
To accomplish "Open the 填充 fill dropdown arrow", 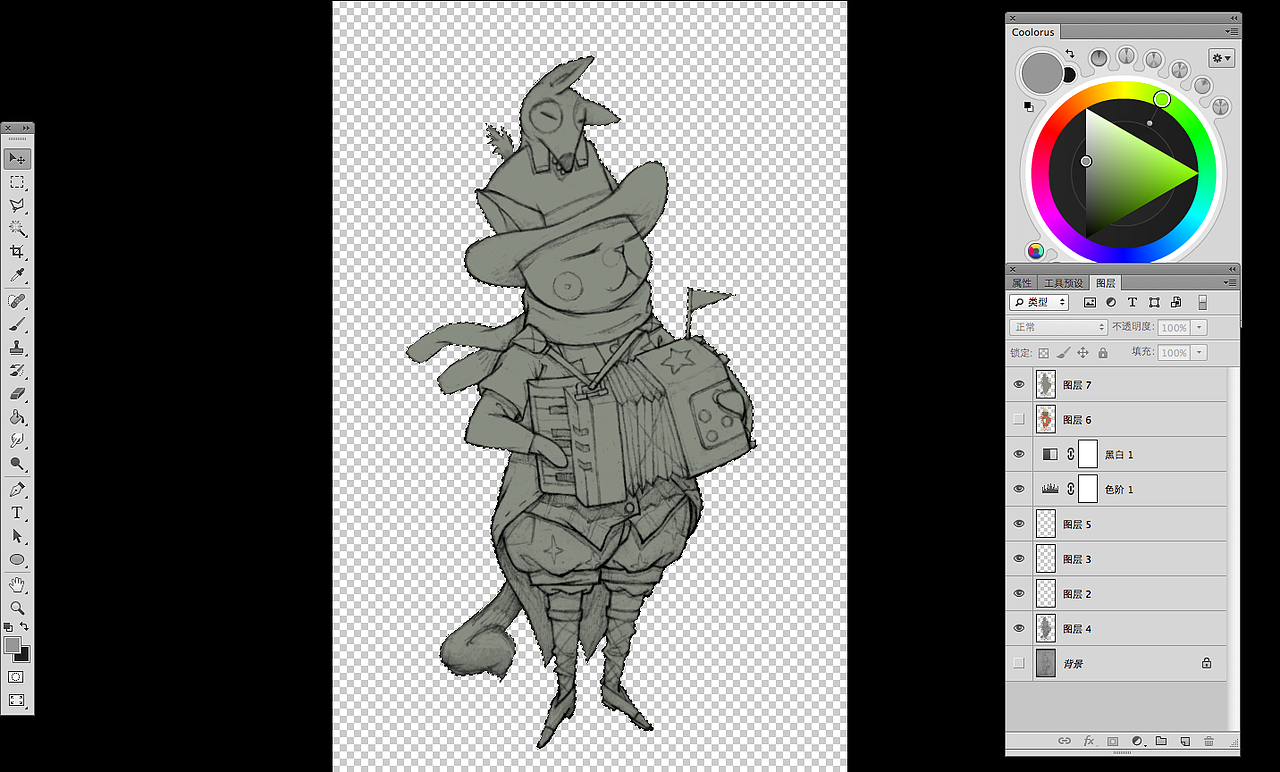I will [x=1200, y=352].
